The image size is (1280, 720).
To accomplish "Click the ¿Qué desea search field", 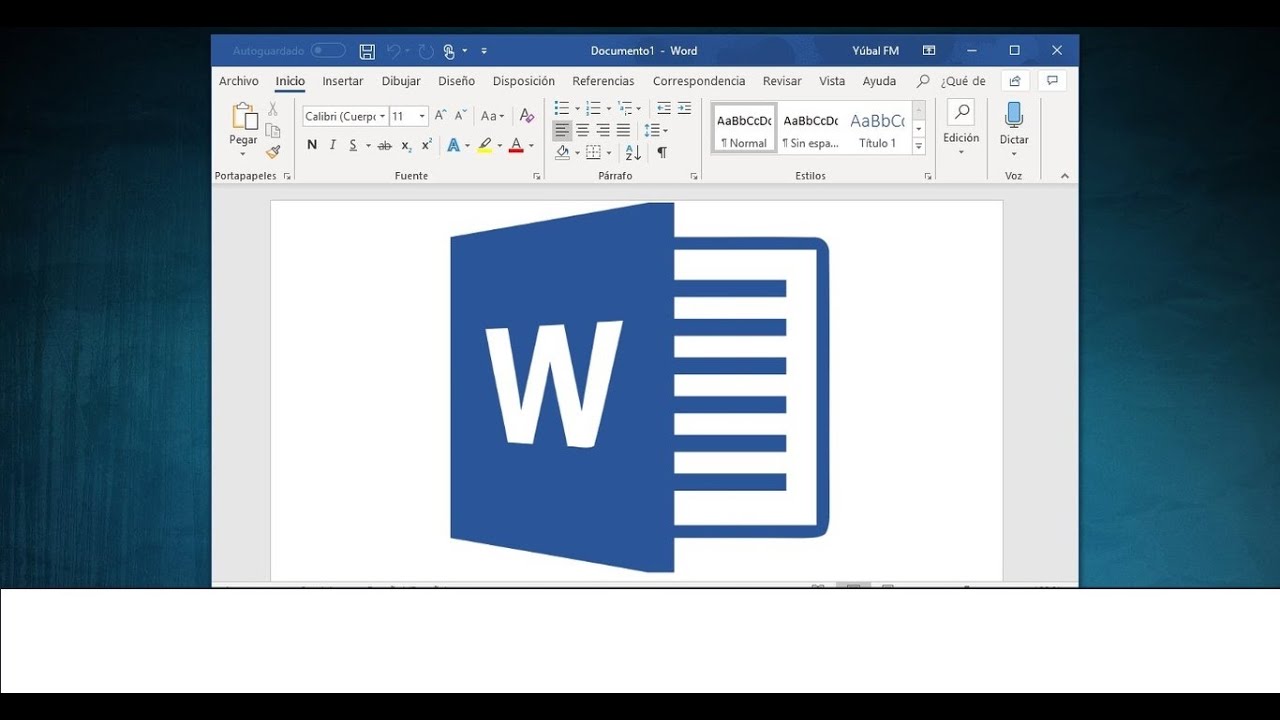I will (952, 81).
